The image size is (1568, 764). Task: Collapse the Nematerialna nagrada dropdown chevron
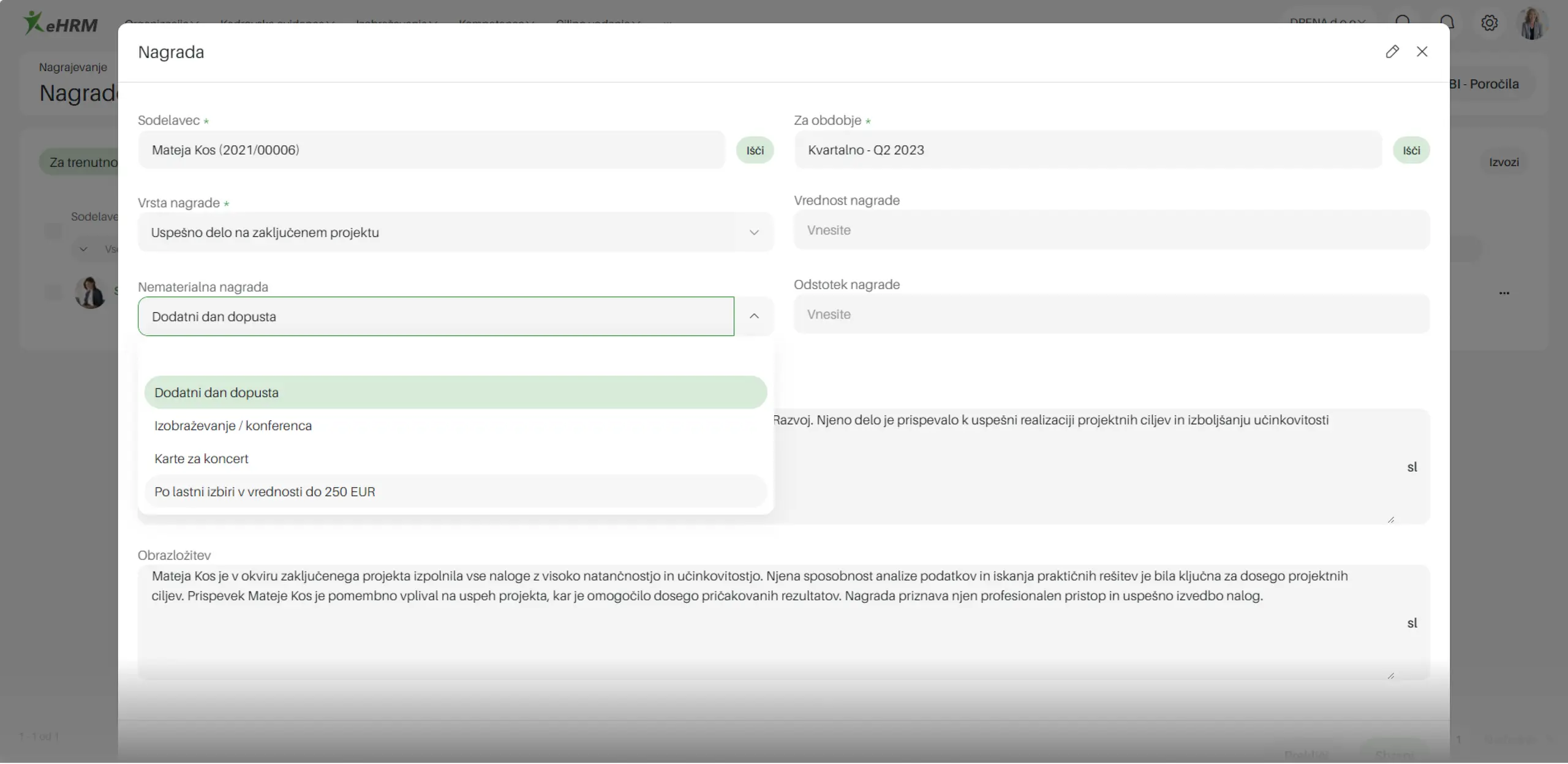(754, 316)
